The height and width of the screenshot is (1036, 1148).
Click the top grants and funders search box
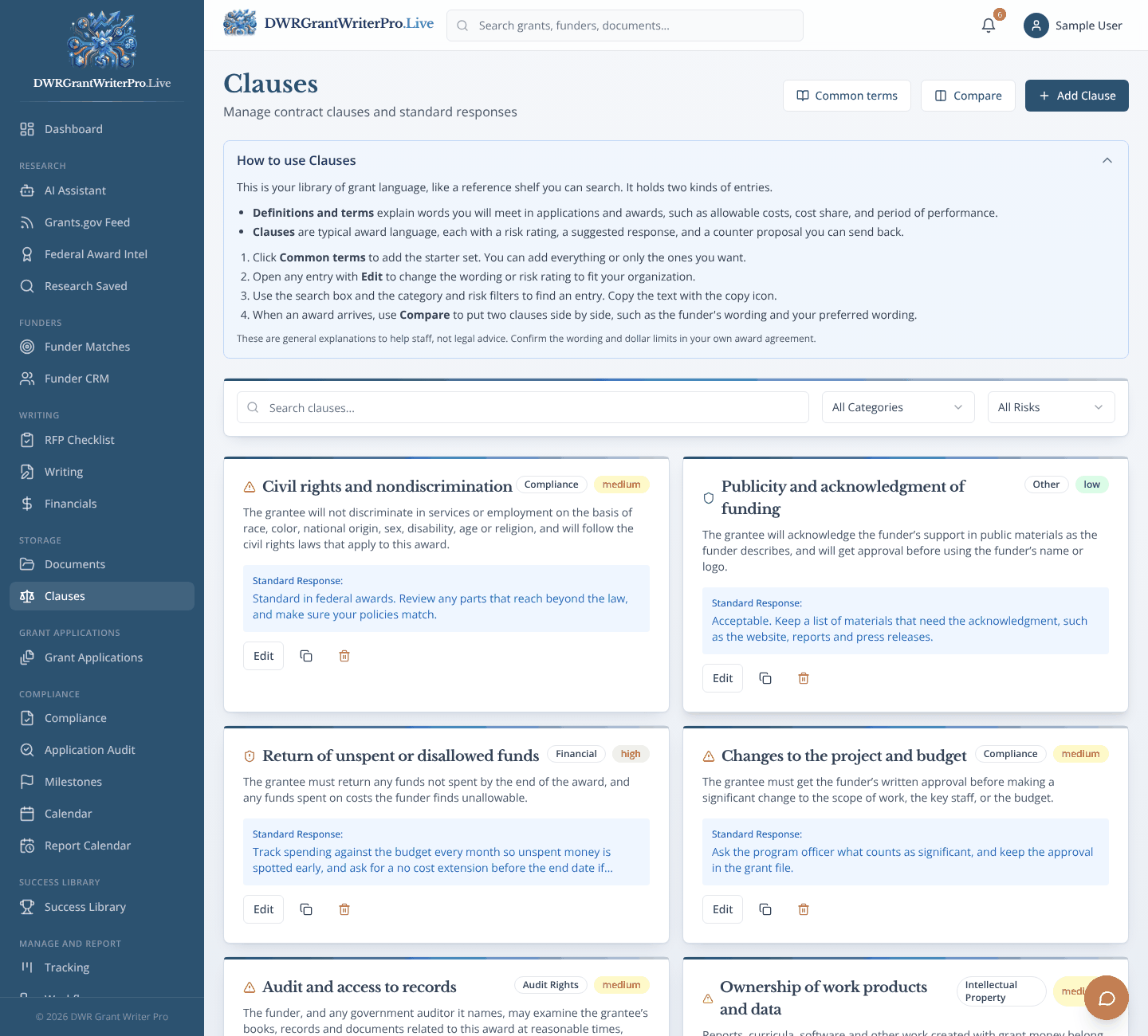(625, 26)
